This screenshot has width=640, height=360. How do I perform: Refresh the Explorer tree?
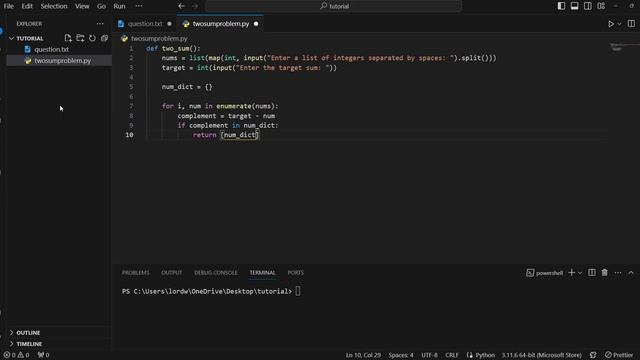tap(92, 38)
